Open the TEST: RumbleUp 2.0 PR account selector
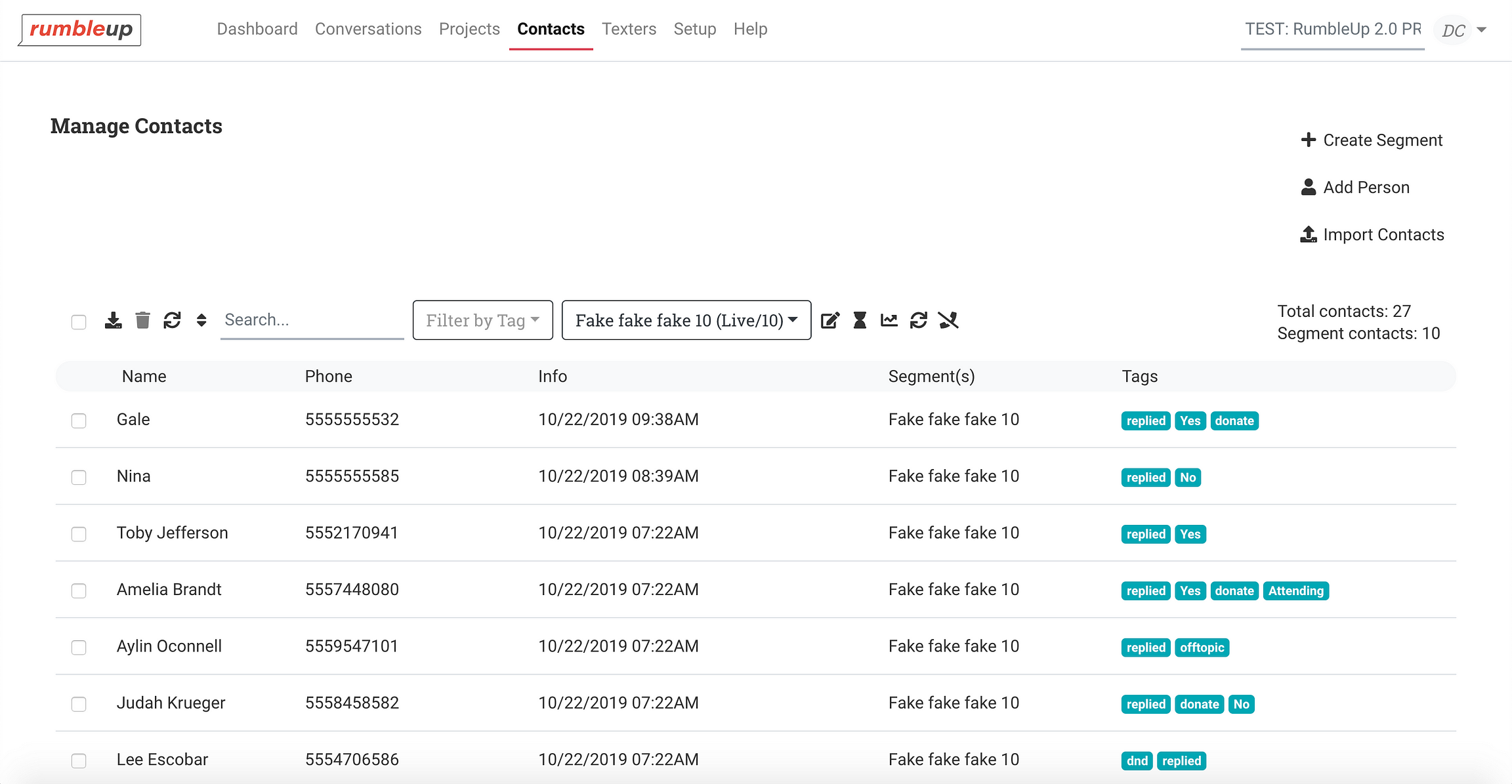This screenshot has width=1512, height=784. (x=1333, y=30)
